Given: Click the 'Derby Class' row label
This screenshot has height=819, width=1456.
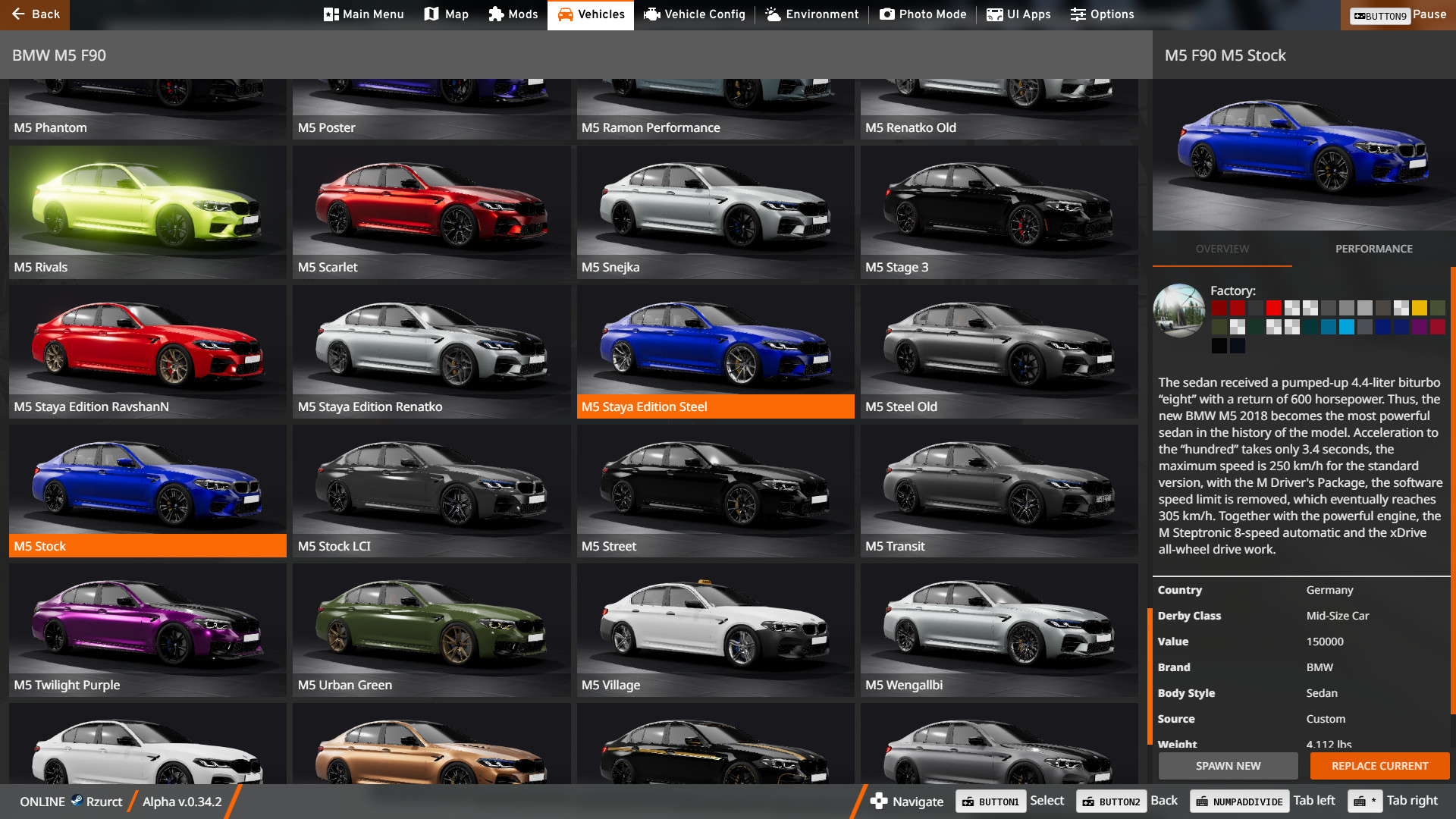Looking at the screenshot, I should point(1189,616).
